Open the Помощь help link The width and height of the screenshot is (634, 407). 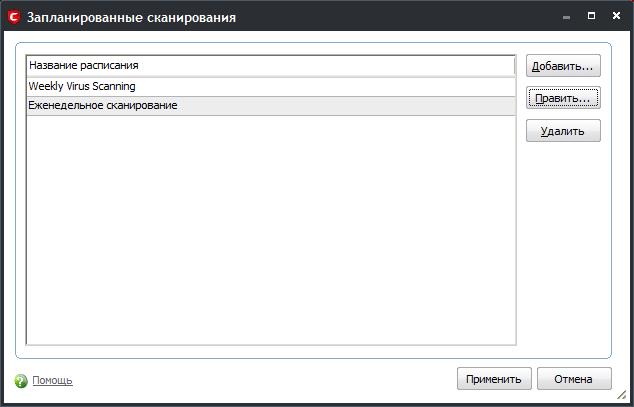[52, 380]
